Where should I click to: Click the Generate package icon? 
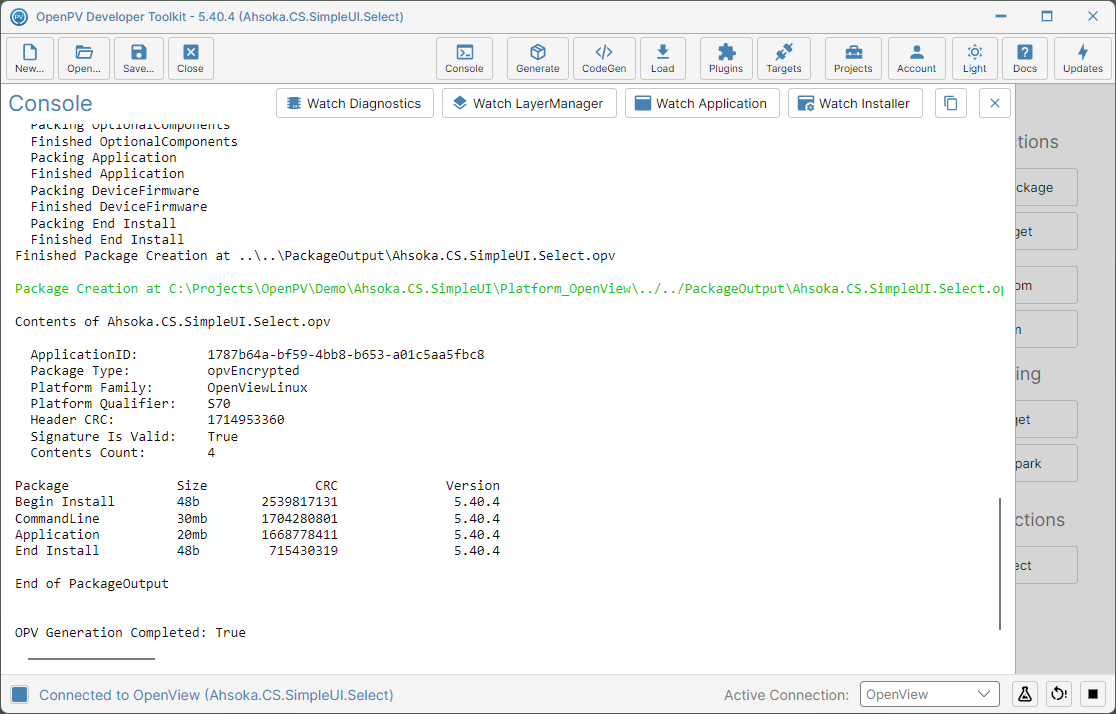pyautogui.click(x=537, y=58)
